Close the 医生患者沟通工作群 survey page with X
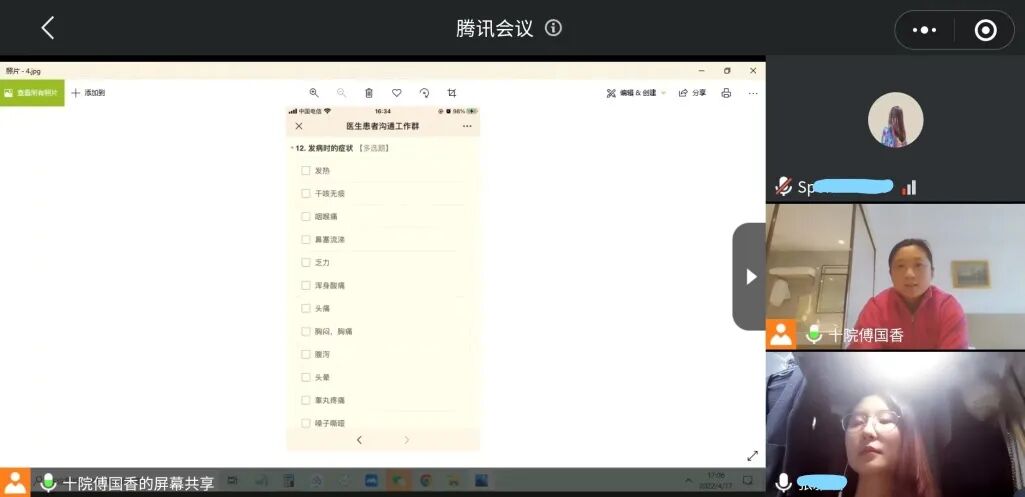Image resolution: width=1025 pixels, height=497 pixels. tap(299, 126)
